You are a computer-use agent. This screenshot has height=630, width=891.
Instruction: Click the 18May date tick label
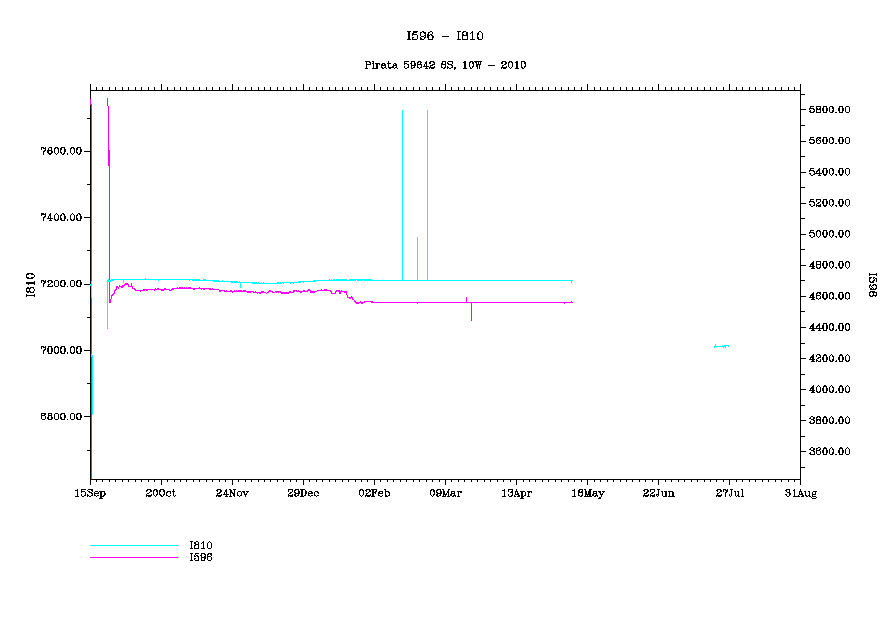(x=587, y=493)
